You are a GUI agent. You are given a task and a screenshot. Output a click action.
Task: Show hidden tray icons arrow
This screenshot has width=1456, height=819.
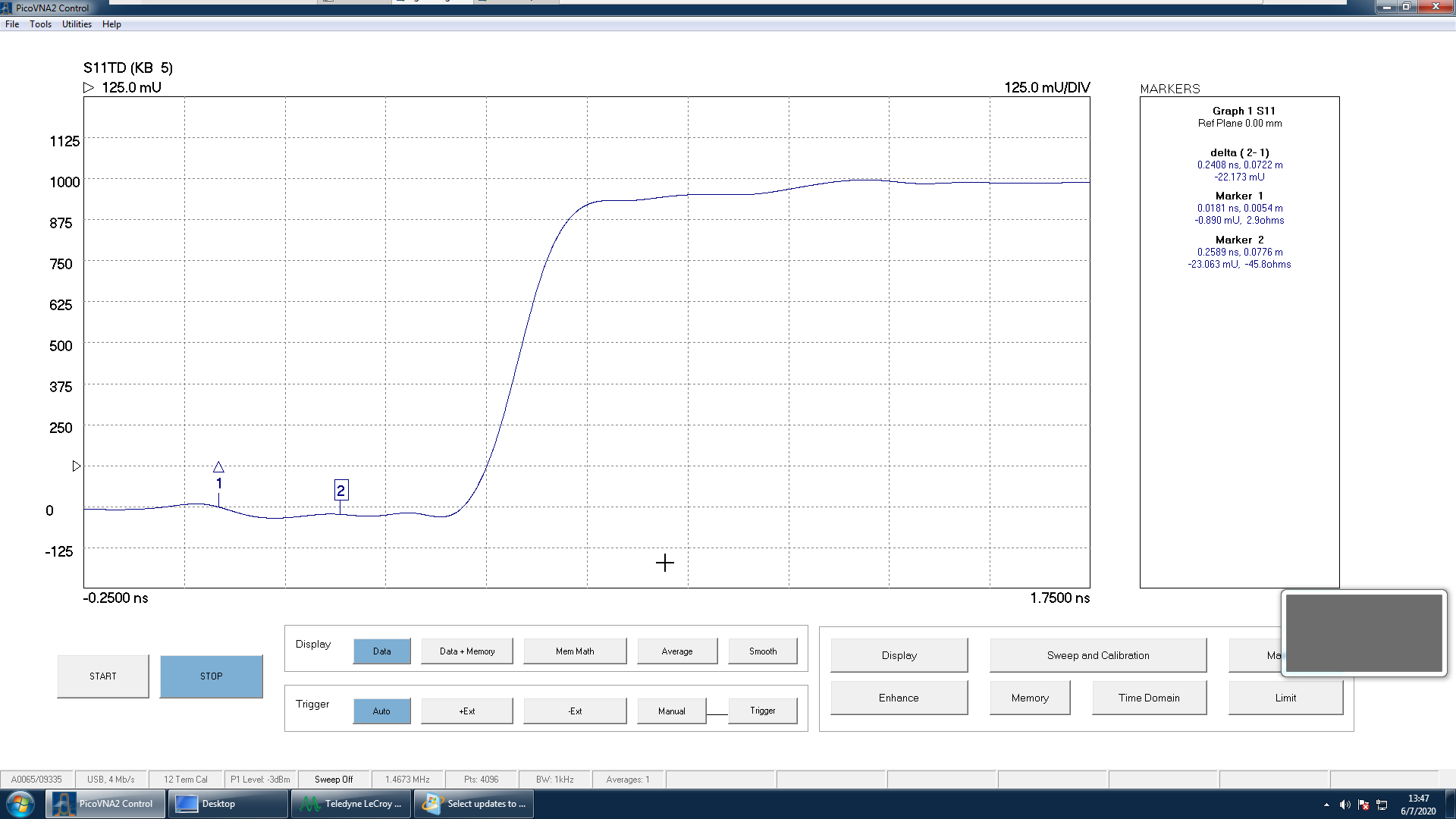point(1326,805)
